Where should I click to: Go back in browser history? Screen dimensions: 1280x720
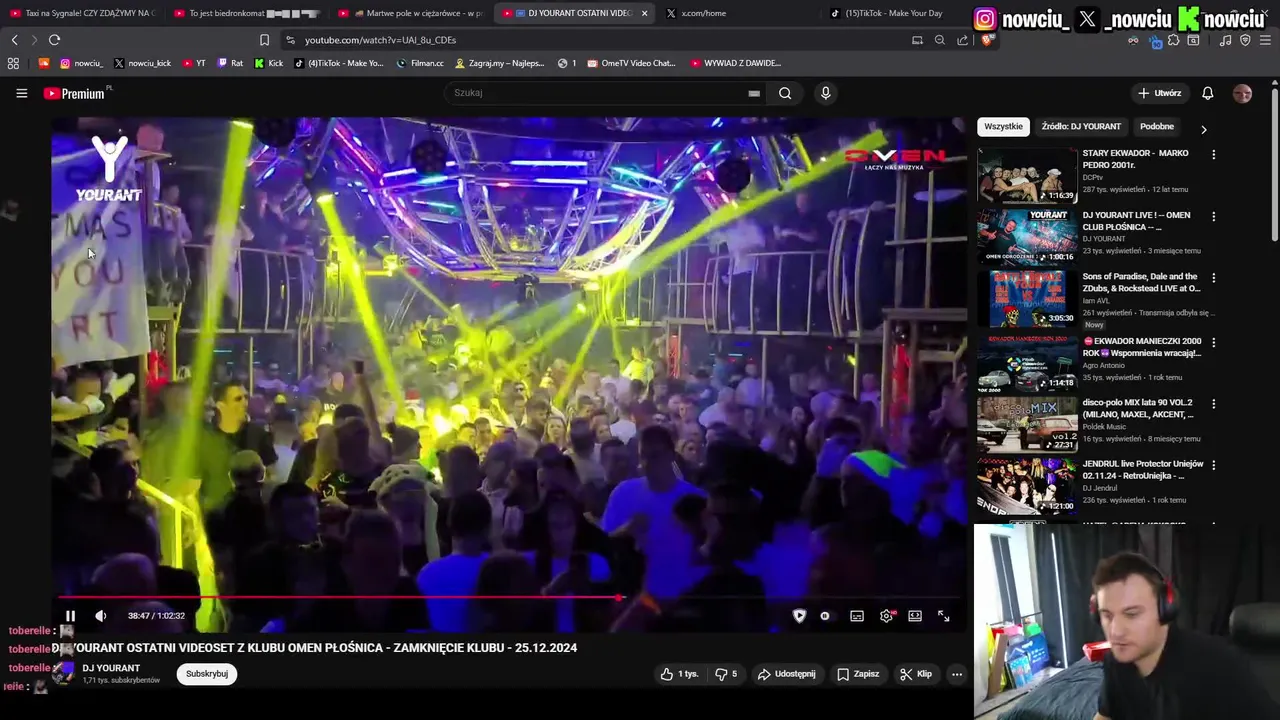coord(14,40)
